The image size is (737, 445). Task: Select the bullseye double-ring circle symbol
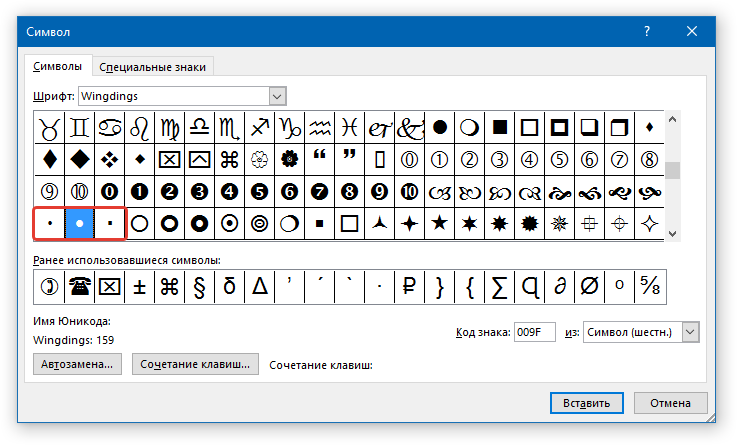(260, 224)
